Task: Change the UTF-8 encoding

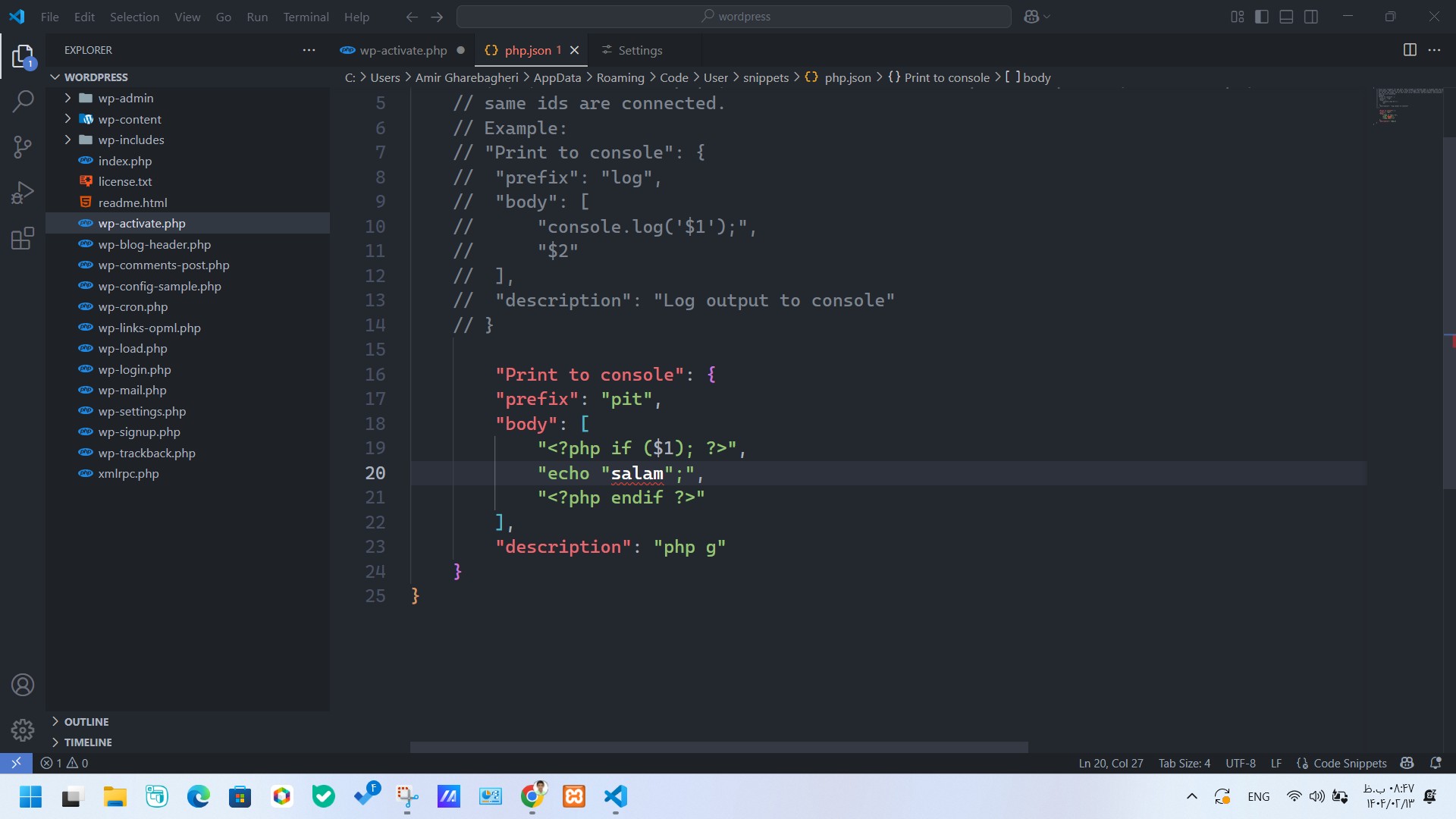Action: [x=1241, y=763]
